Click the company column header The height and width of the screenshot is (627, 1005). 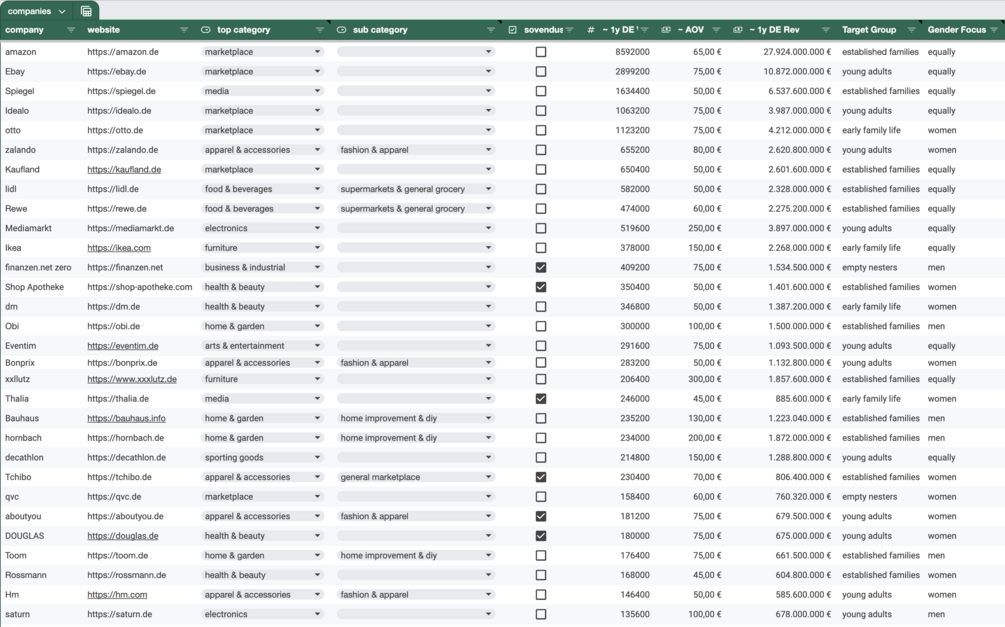point(24,30)
